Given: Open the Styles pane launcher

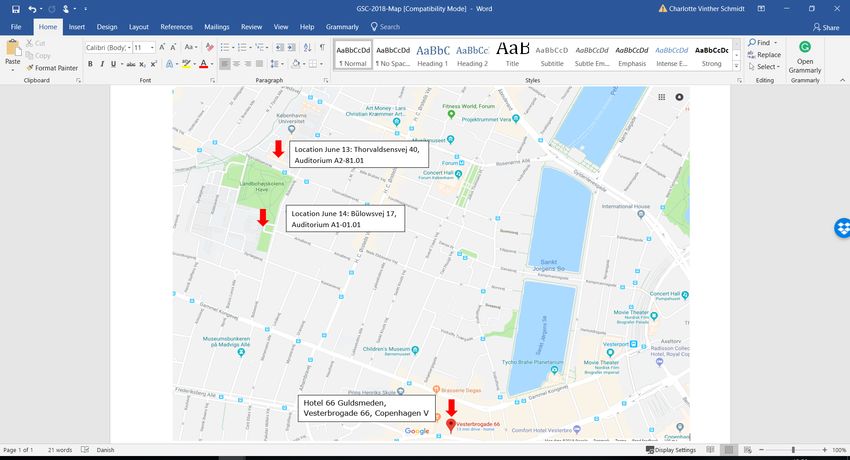Looking at the screenshot, I should [739, 80].
